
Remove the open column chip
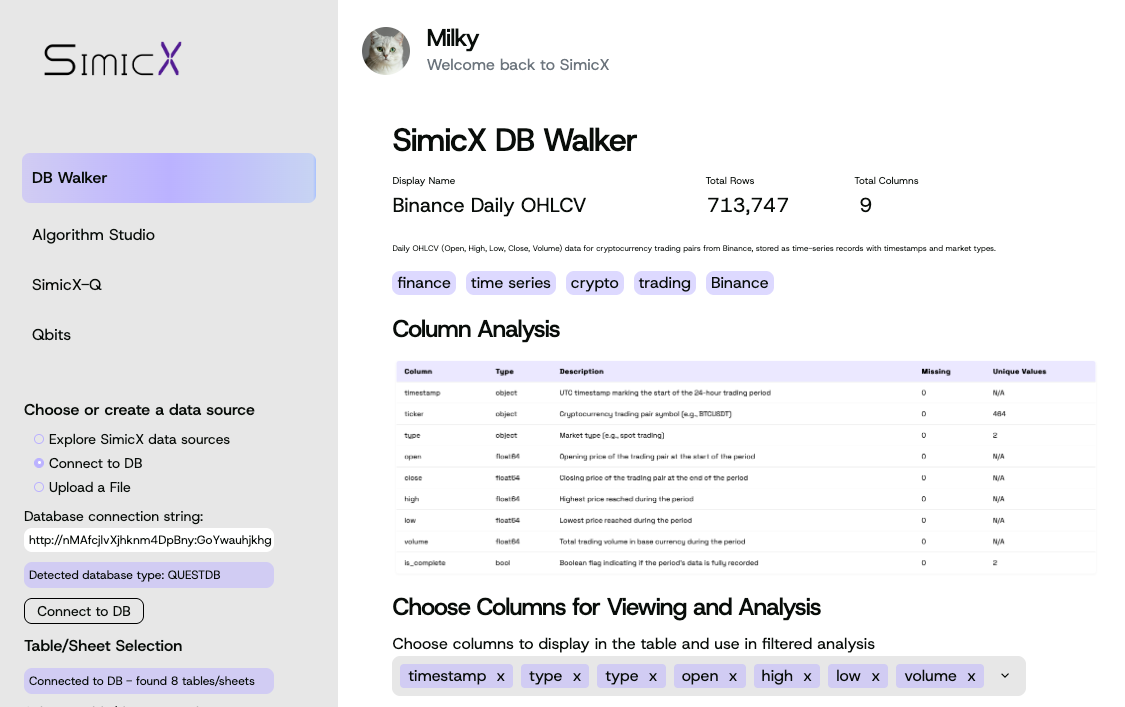click(x=733, y=677)
